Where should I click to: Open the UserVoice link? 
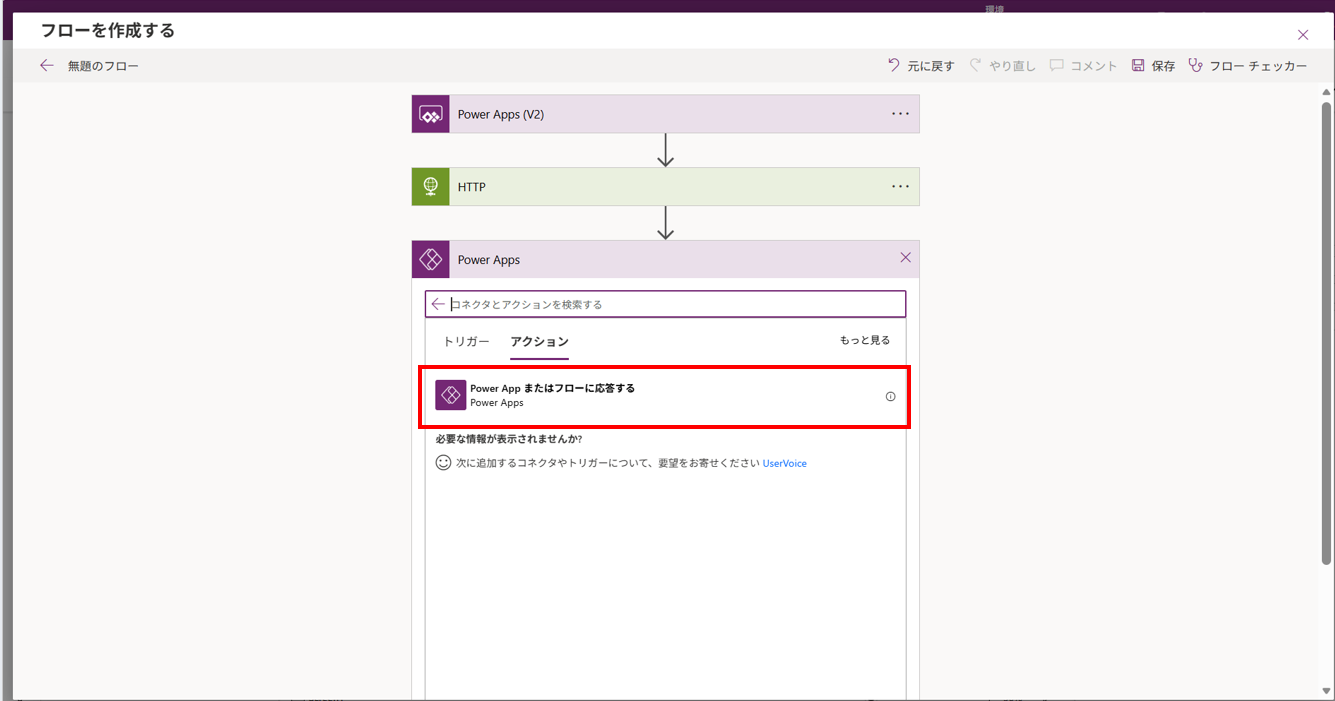pos(785,464)
